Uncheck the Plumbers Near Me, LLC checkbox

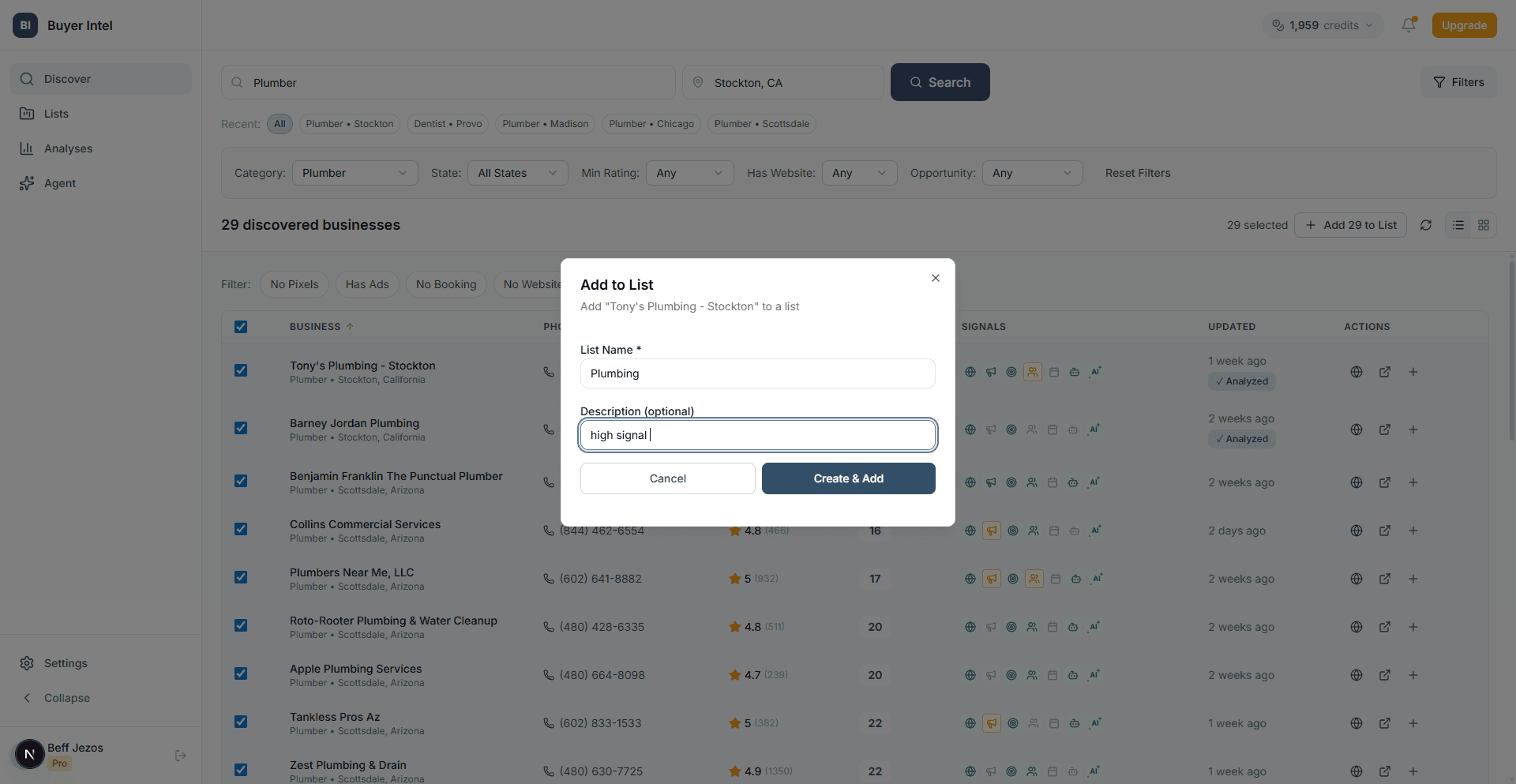coord(241,577)
